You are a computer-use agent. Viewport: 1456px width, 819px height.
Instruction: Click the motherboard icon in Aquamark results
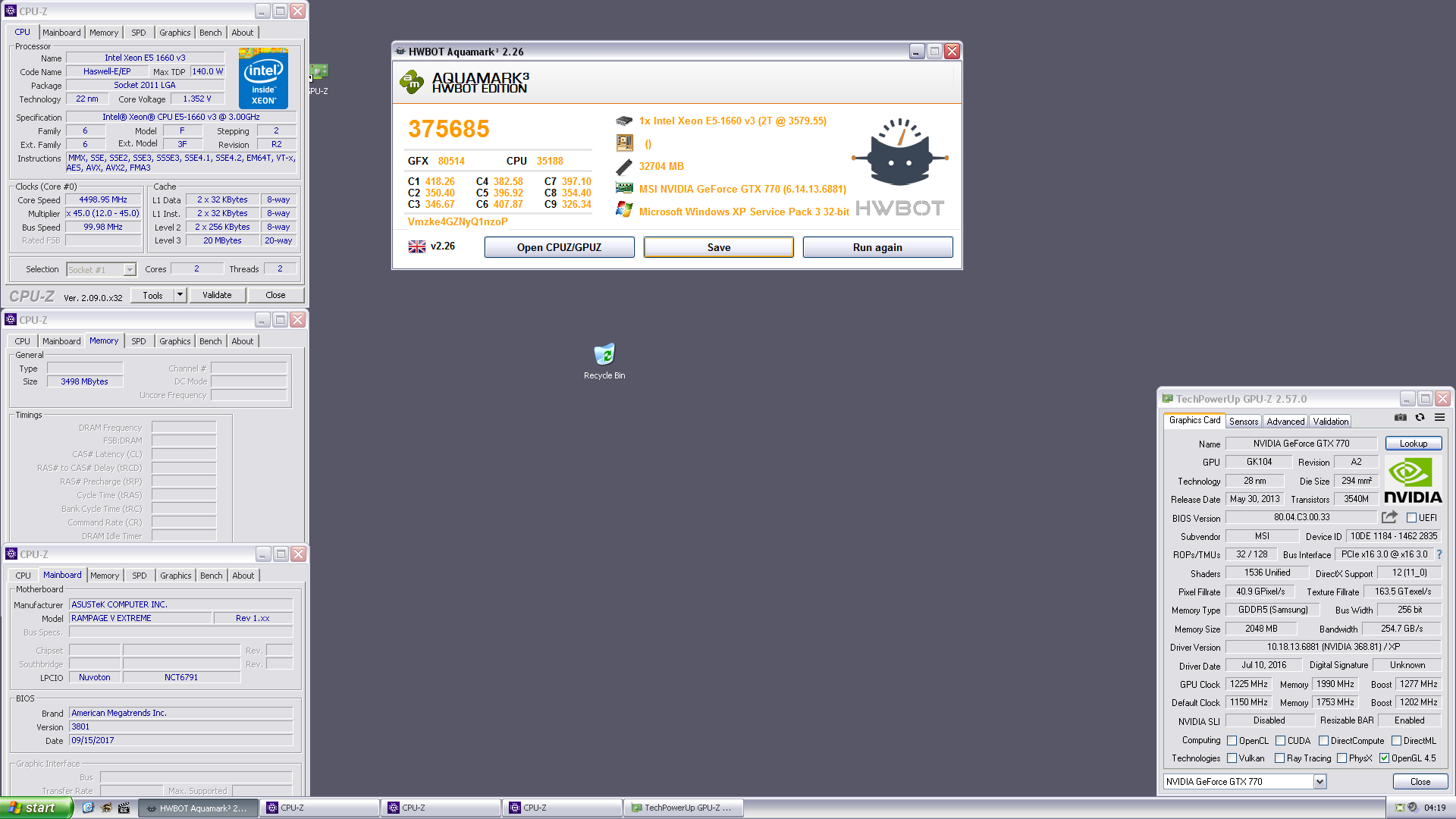(624, 143)
